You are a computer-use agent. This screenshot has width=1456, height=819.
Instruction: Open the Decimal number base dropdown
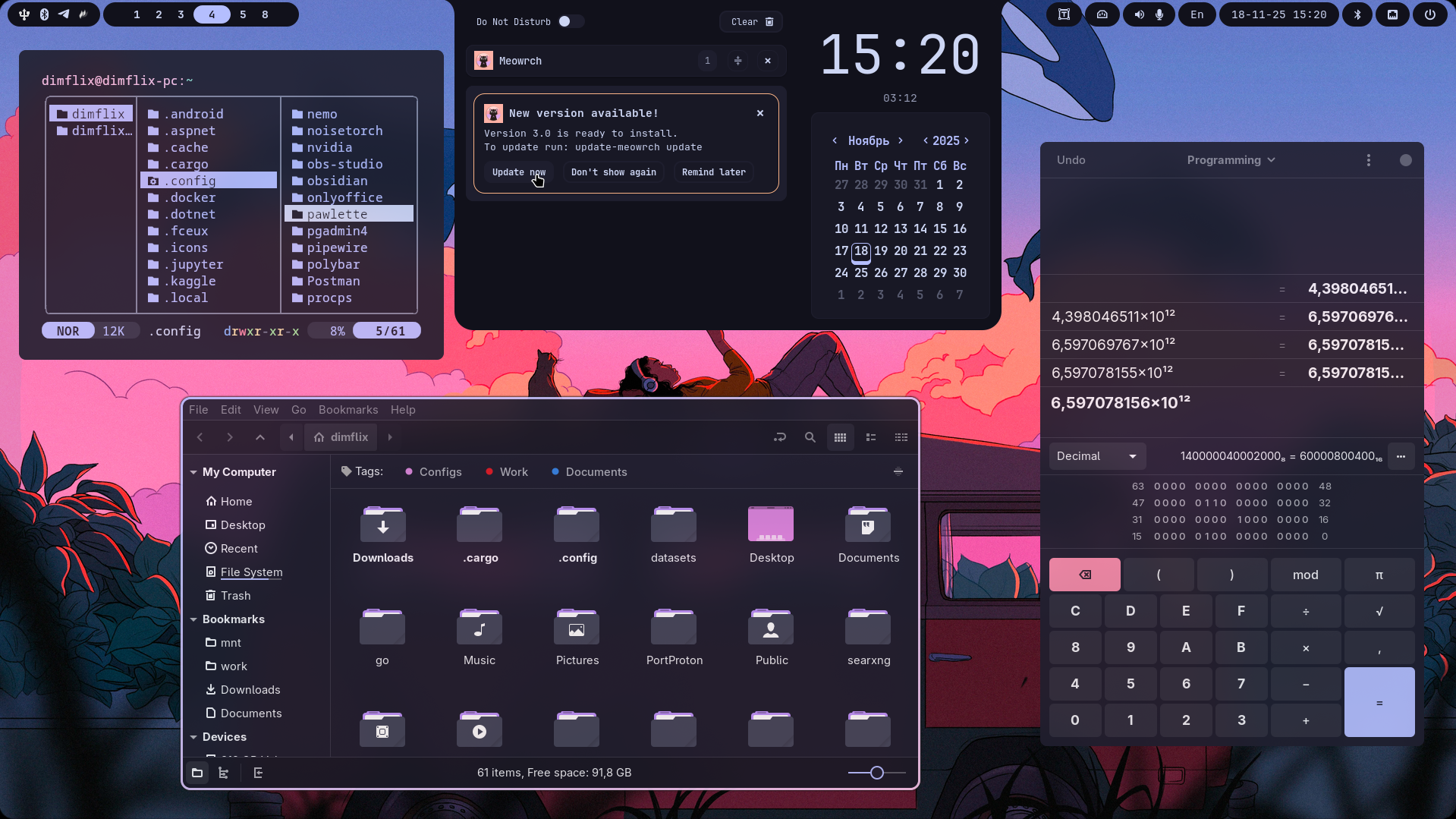point(1096,456)
